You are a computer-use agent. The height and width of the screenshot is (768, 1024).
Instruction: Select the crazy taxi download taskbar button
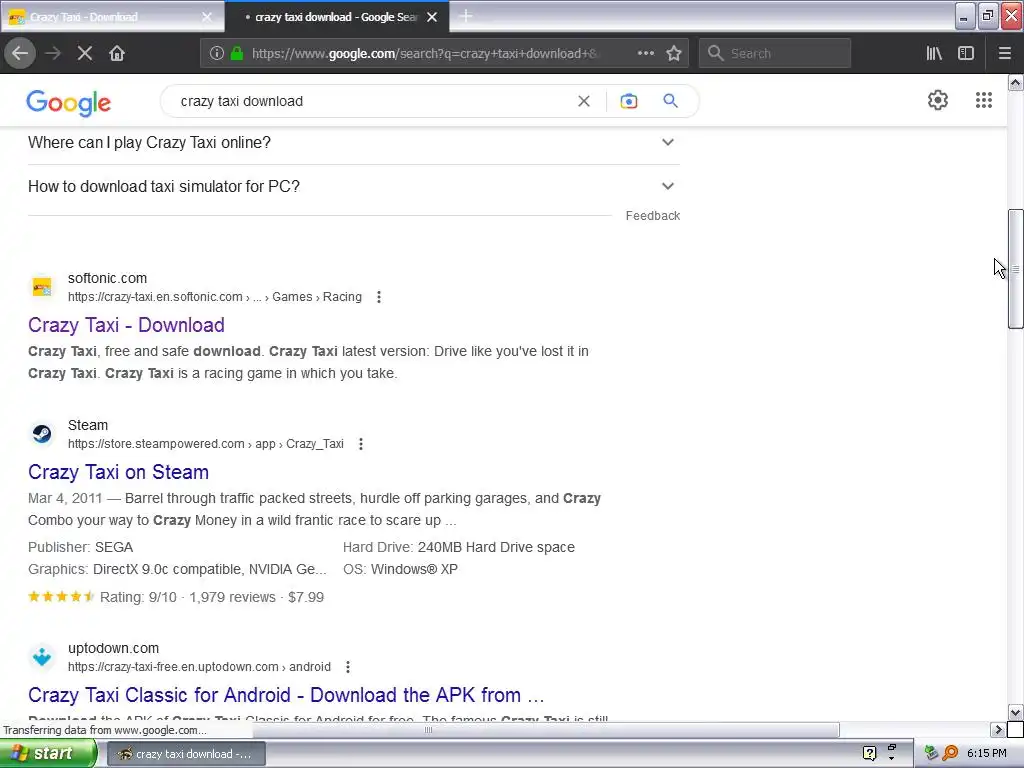click(185, 754)
